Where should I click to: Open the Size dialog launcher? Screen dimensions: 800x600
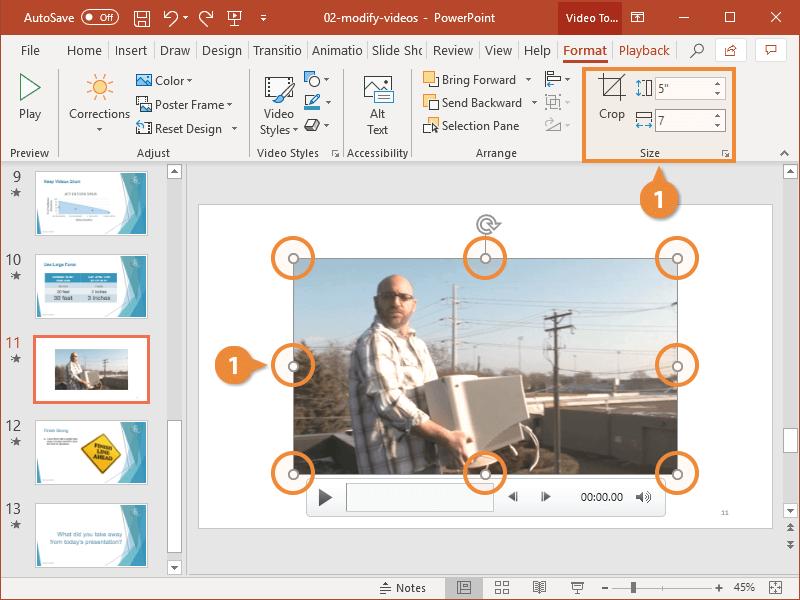726,154
